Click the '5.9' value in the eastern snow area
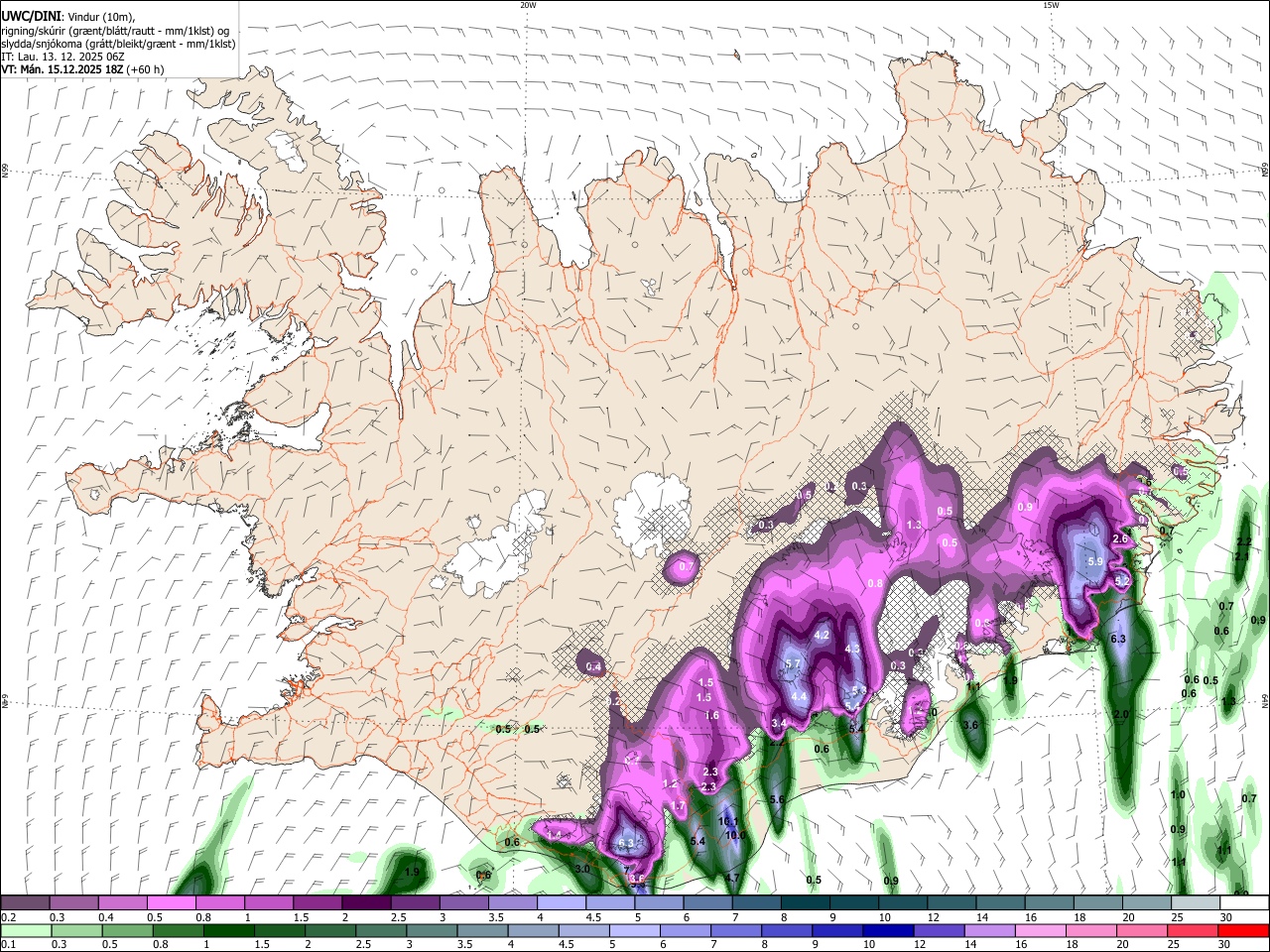Image resolution: width=1270 pixels, height=952 pixels. pyautogui.click(x=1095, y=561)
